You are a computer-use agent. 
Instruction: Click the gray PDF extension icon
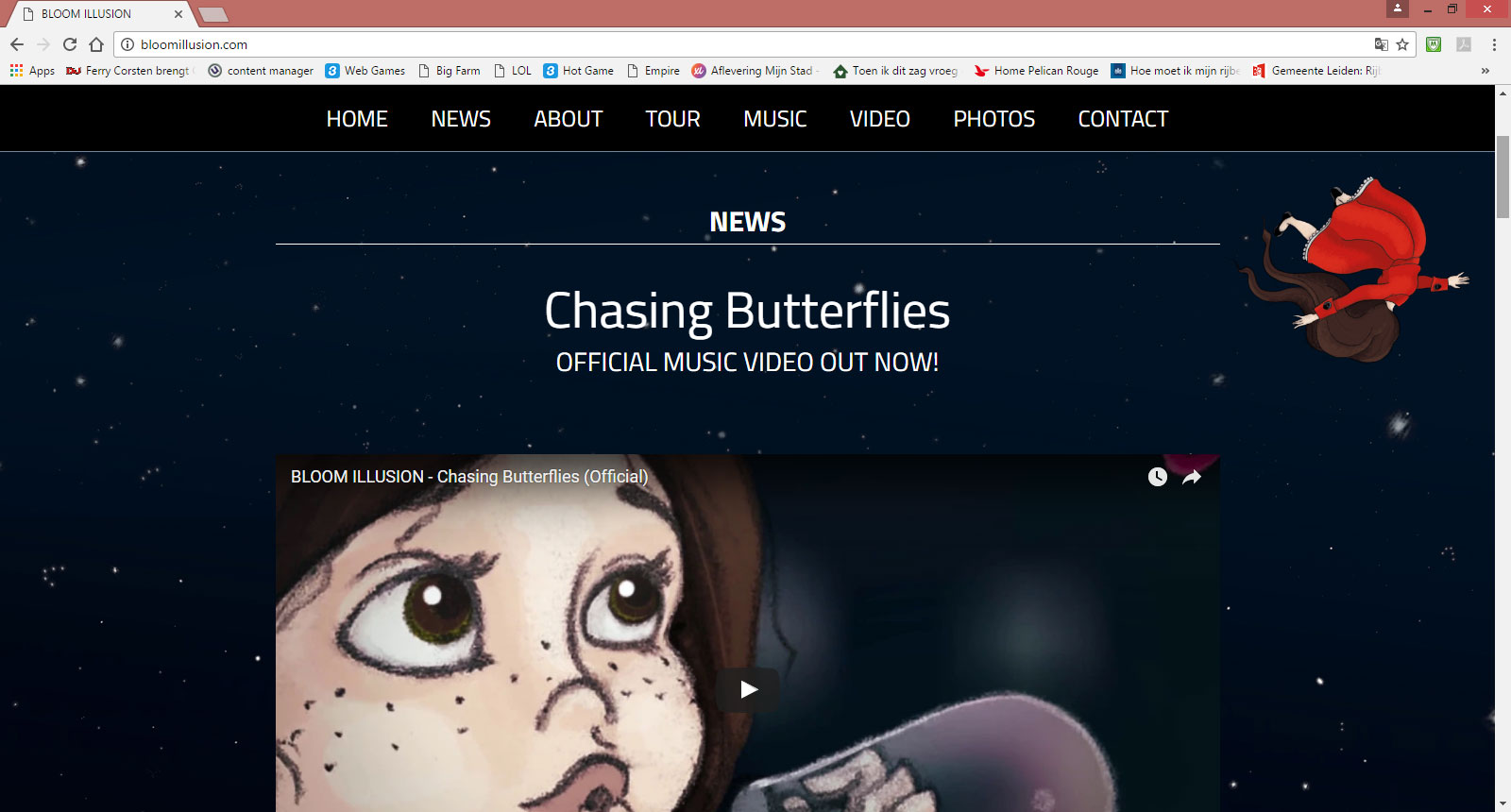click(1464, 44)
